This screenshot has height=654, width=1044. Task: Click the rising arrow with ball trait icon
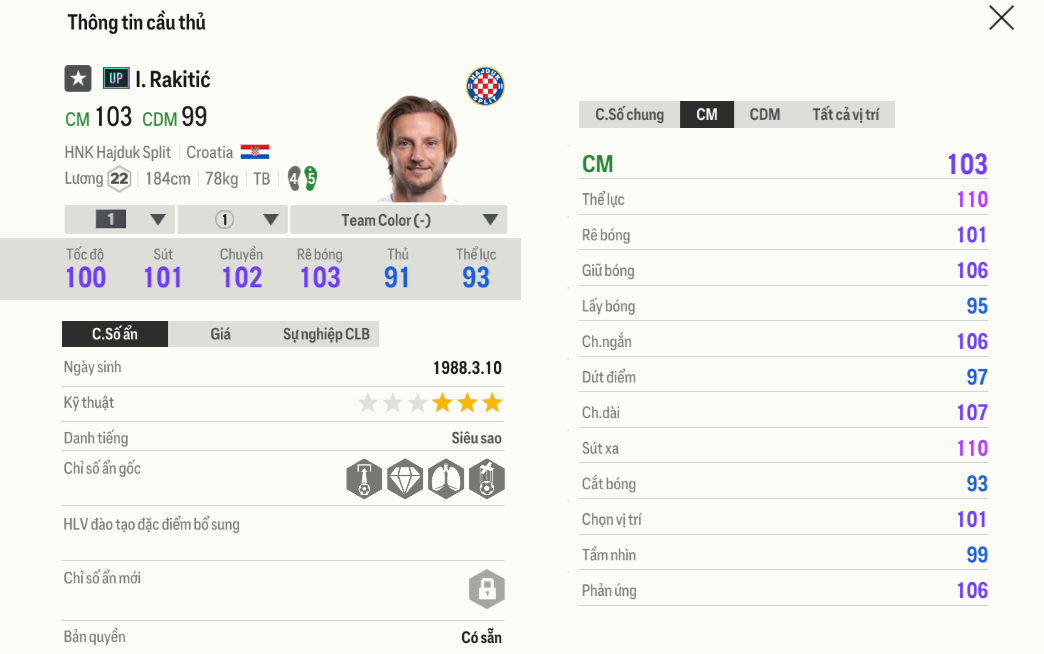pos(364,478)
